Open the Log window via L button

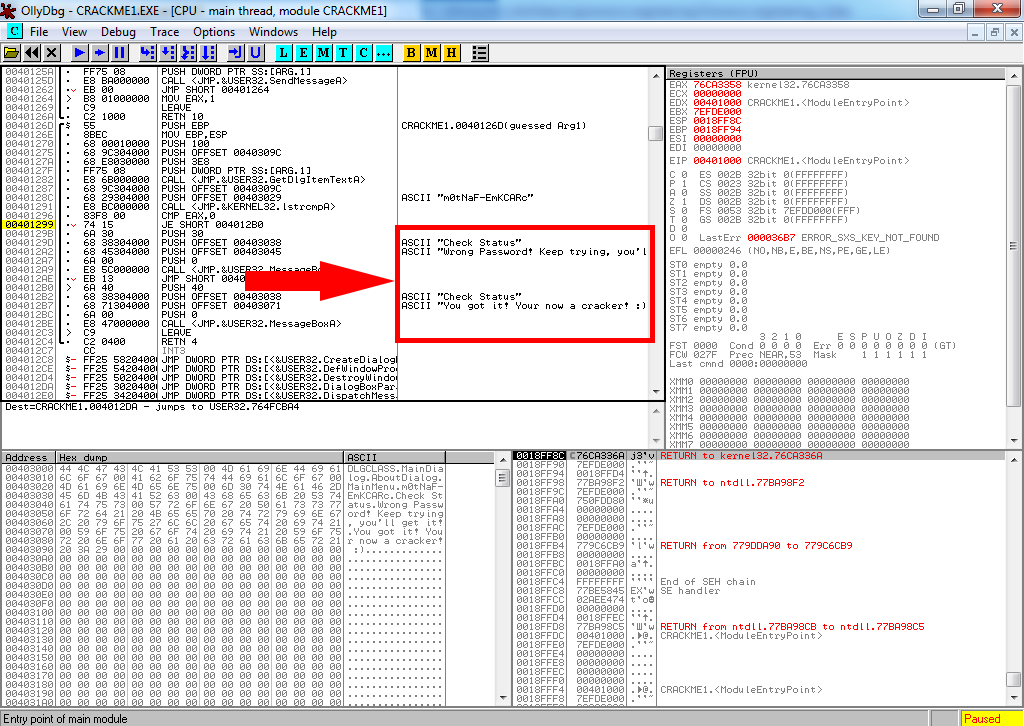284,52
